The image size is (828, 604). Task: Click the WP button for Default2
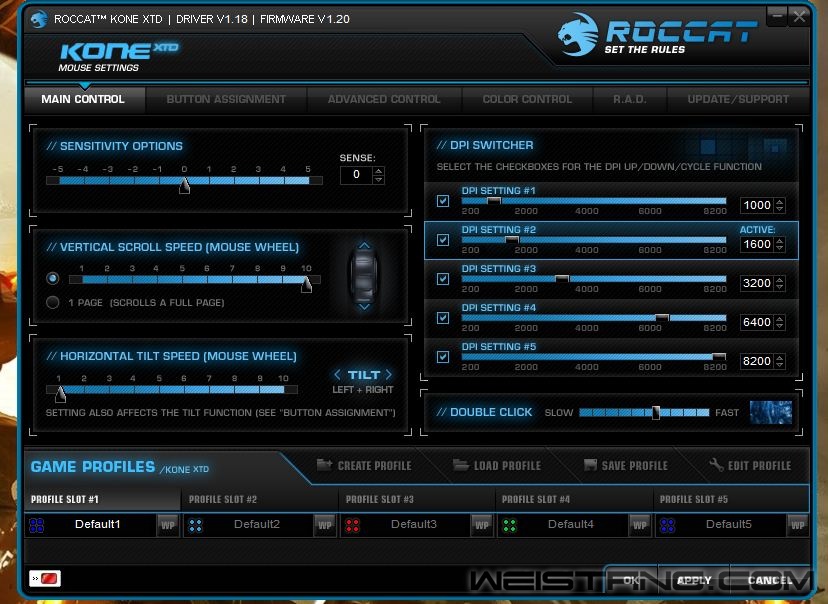coord(325,525)
